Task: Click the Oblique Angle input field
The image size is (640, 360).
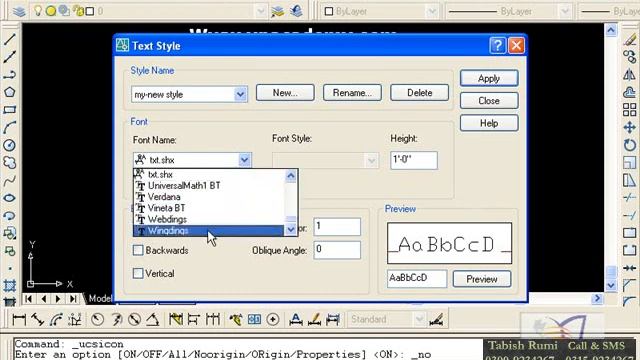Action: point(337,250)
